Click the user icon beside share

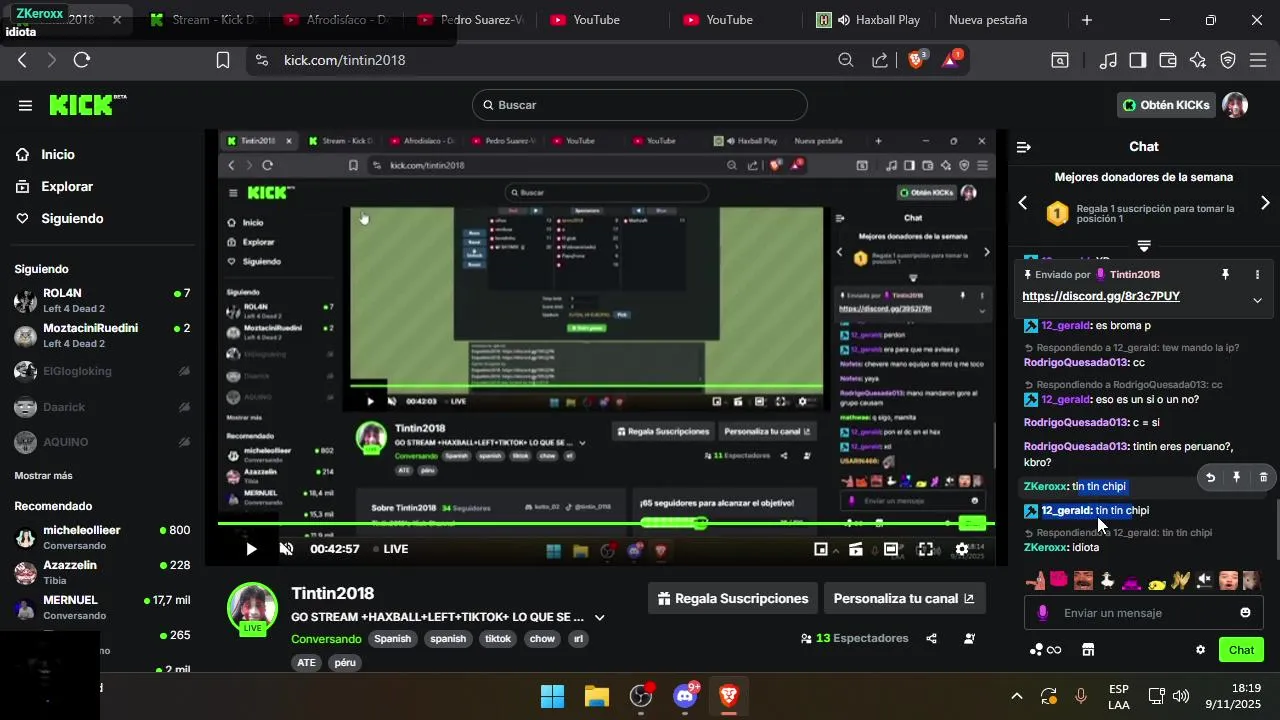coord(969,638)
